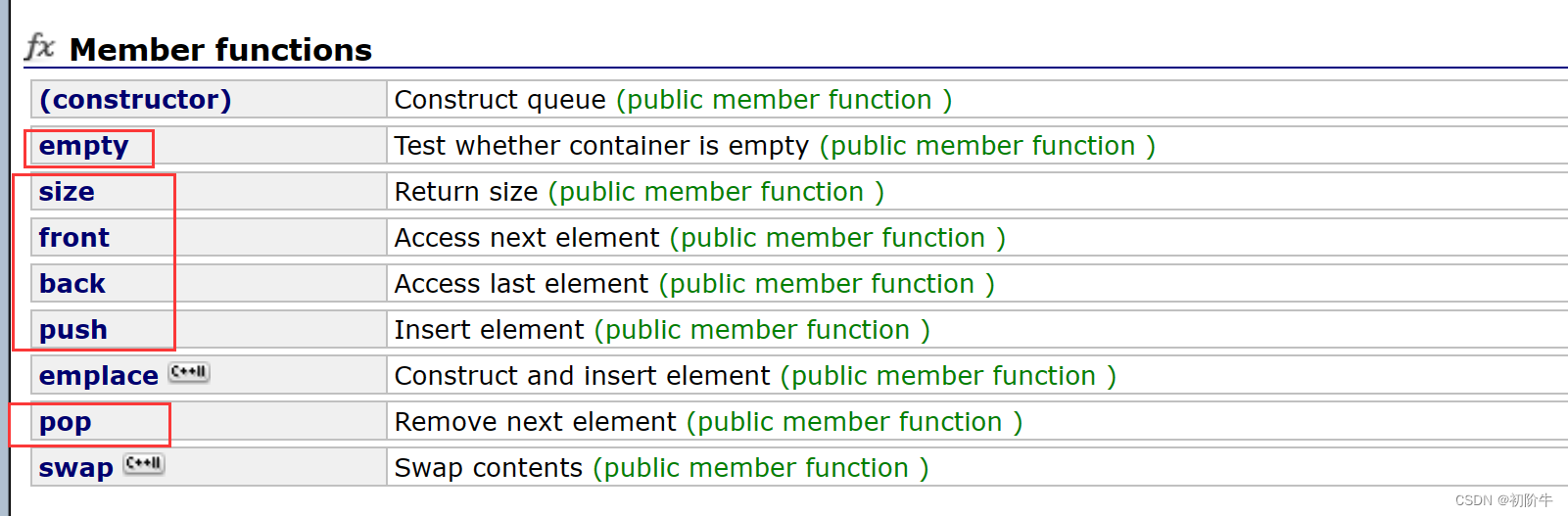Click the CSDN watermark text

(1502, 500)
